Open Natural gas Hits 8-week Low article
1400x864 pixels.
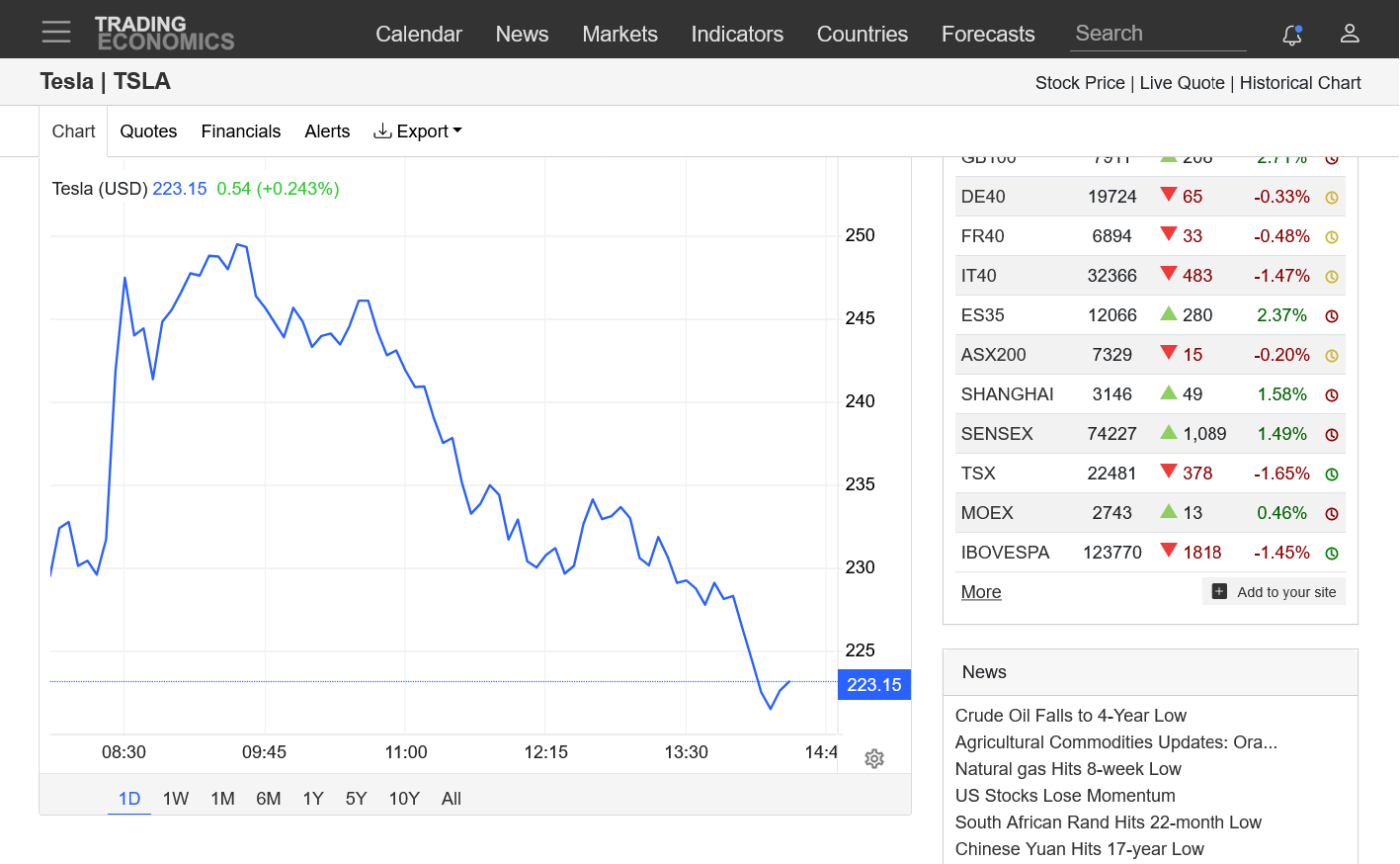1068,769
